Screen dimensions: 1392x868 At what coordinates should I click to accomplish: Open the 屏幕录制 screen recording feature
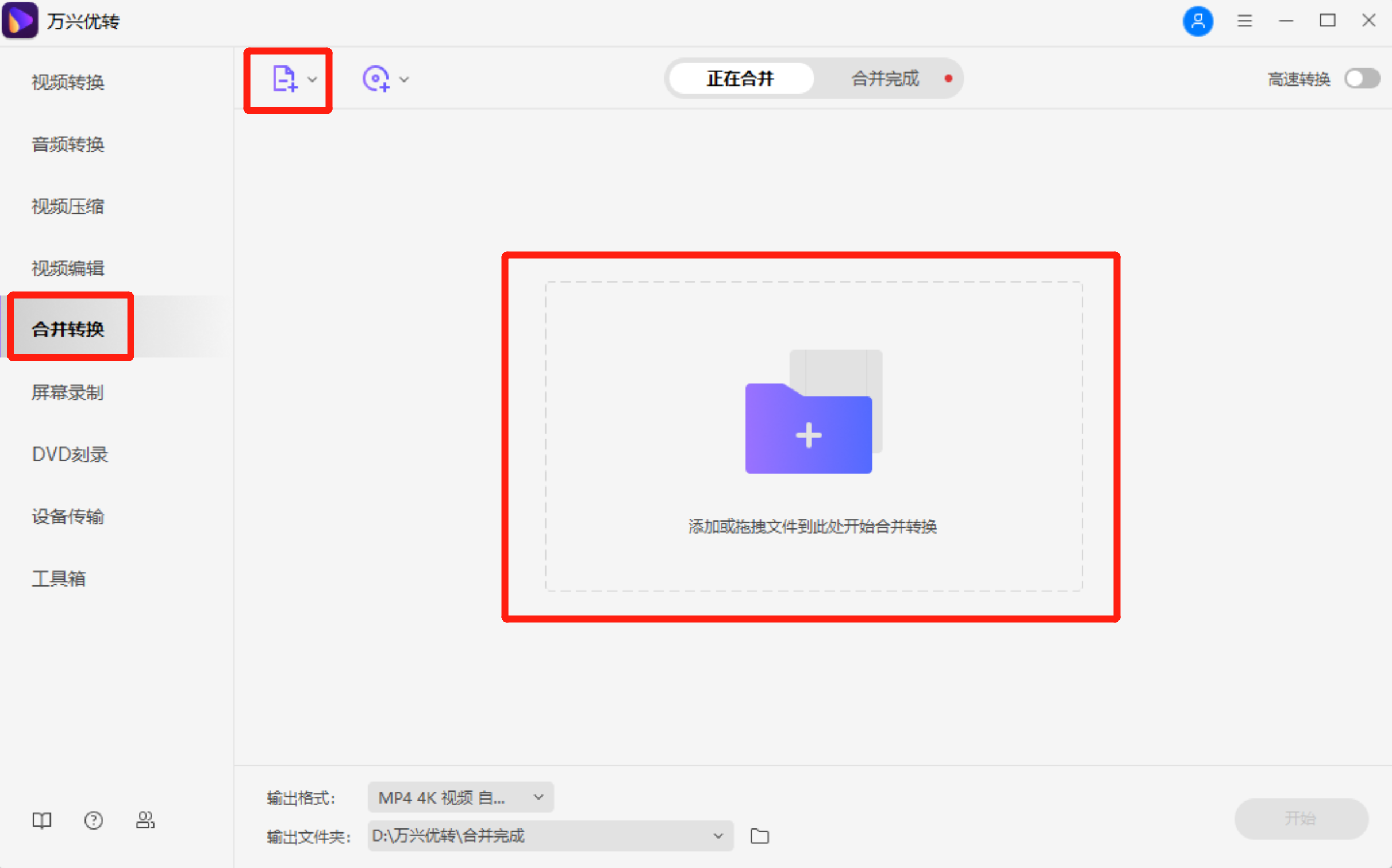pyautogui.click(x=67, y=392)
